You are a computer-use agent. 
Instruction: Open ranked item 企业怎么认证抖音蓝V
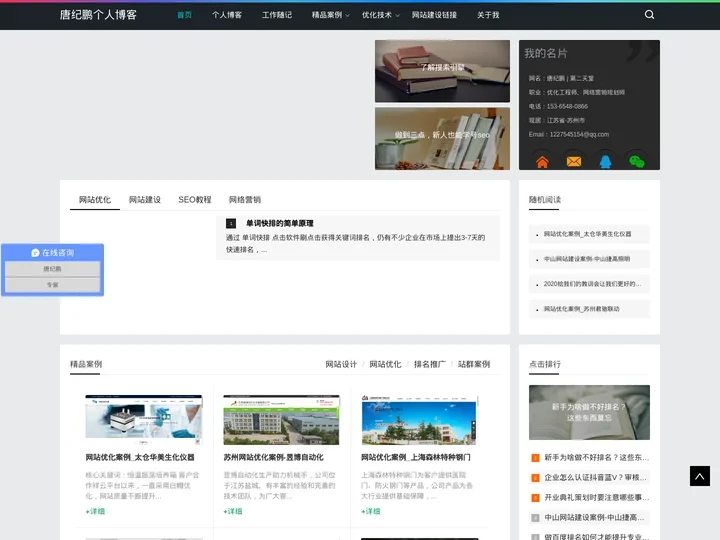pyautogui.click(x=596, y=478)
